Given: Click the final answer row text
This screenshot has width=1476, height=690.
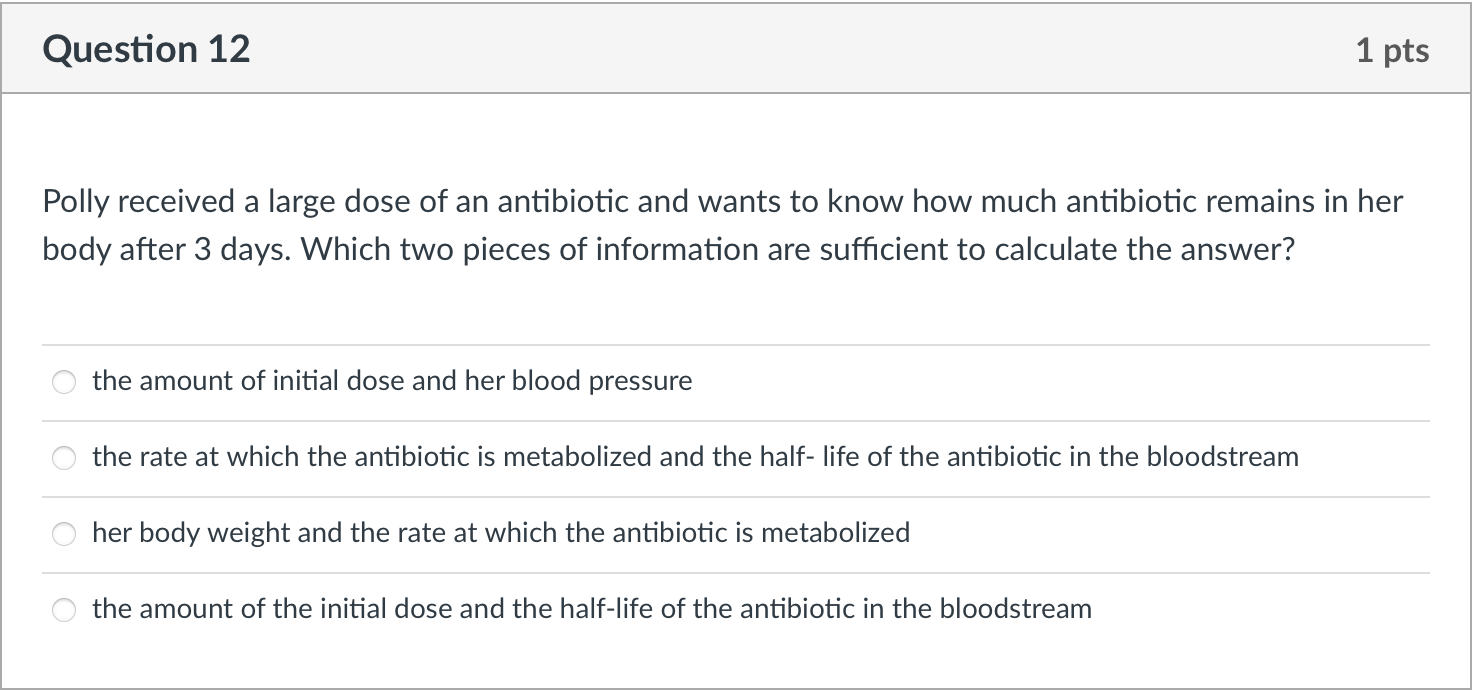Looking at the screenshot, I should (x=590, y=608).
